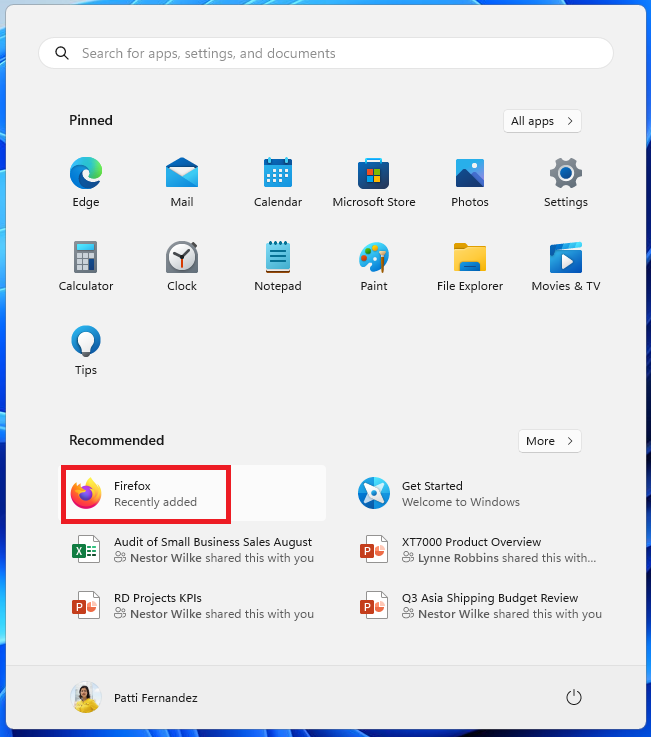The height and width of the screenshot is (737, 651).
Task: Launch the Paint app
Action: [374, 267]
